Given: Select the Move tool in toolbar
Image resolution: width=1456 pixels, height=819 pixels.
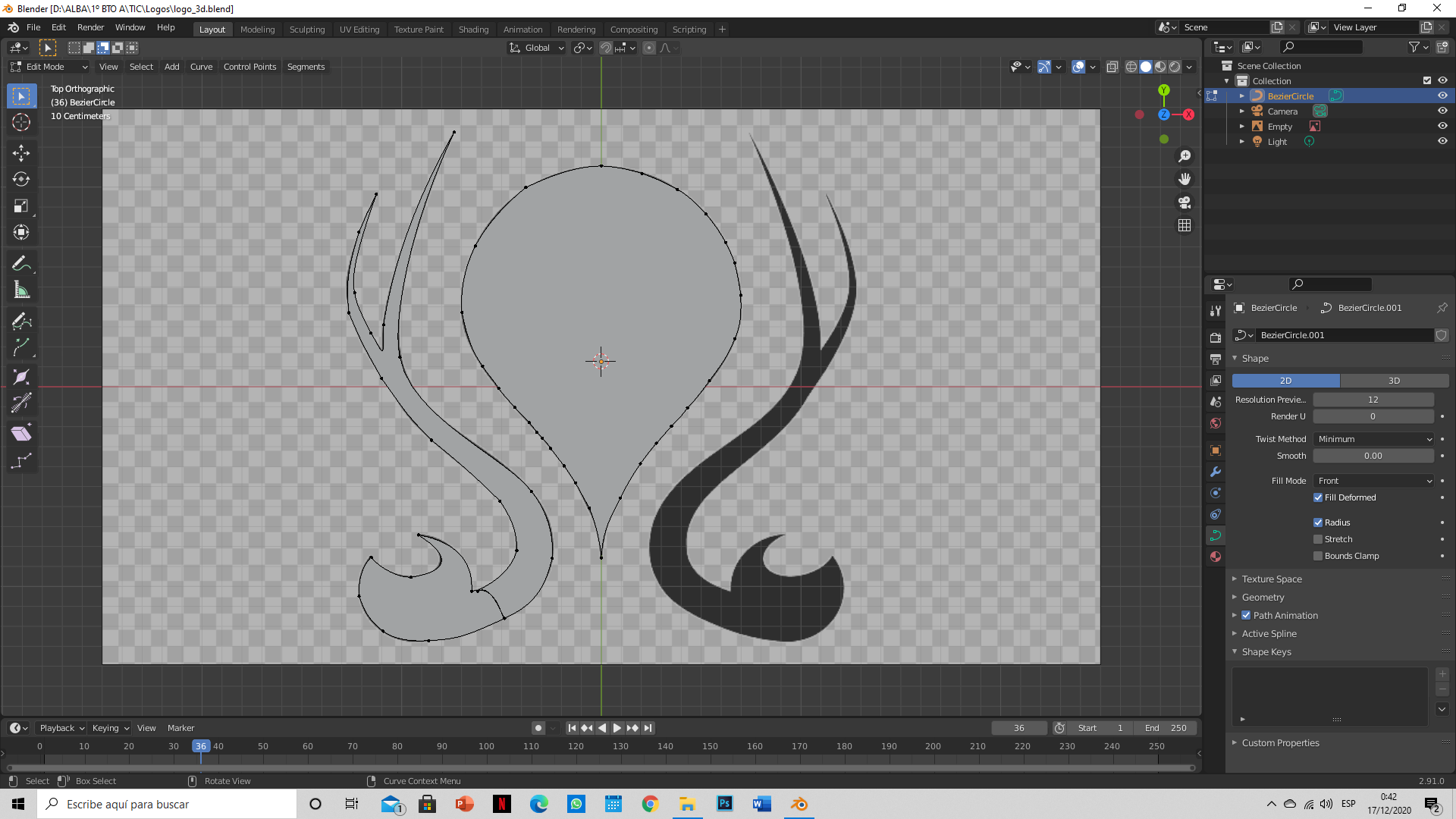Looking at the screenshot, I should (21, 152).
